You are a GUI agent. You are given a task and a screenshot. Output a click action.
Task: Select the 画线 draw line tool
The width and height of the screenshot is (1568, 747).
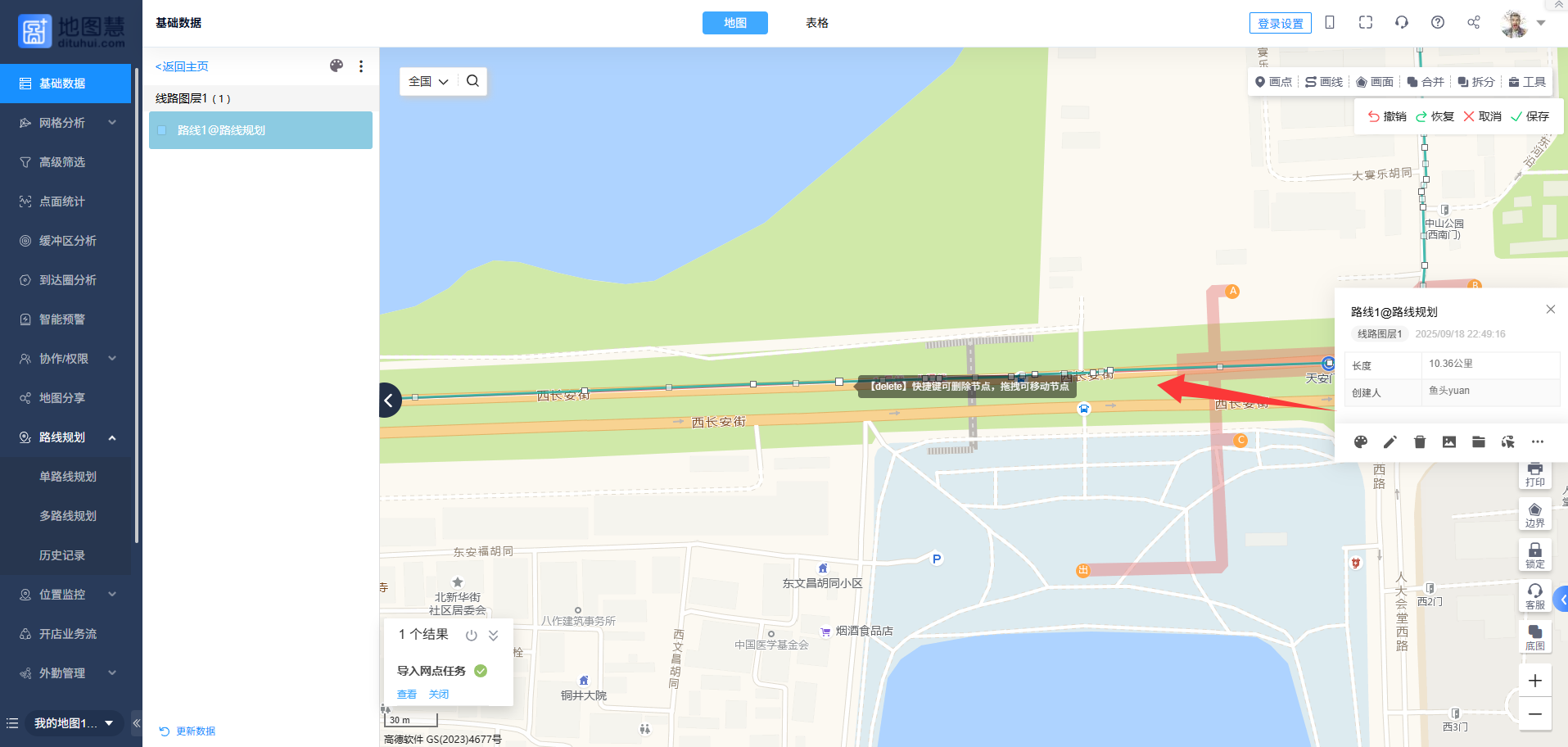point(1323,82)
